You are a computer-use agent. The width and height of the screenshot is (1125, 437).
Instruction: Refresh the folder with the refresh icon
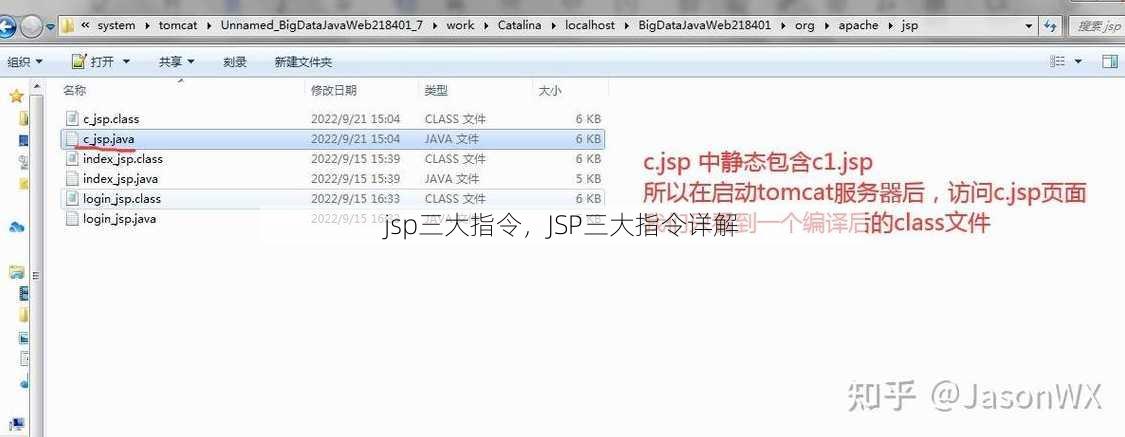pos(1051,27)
